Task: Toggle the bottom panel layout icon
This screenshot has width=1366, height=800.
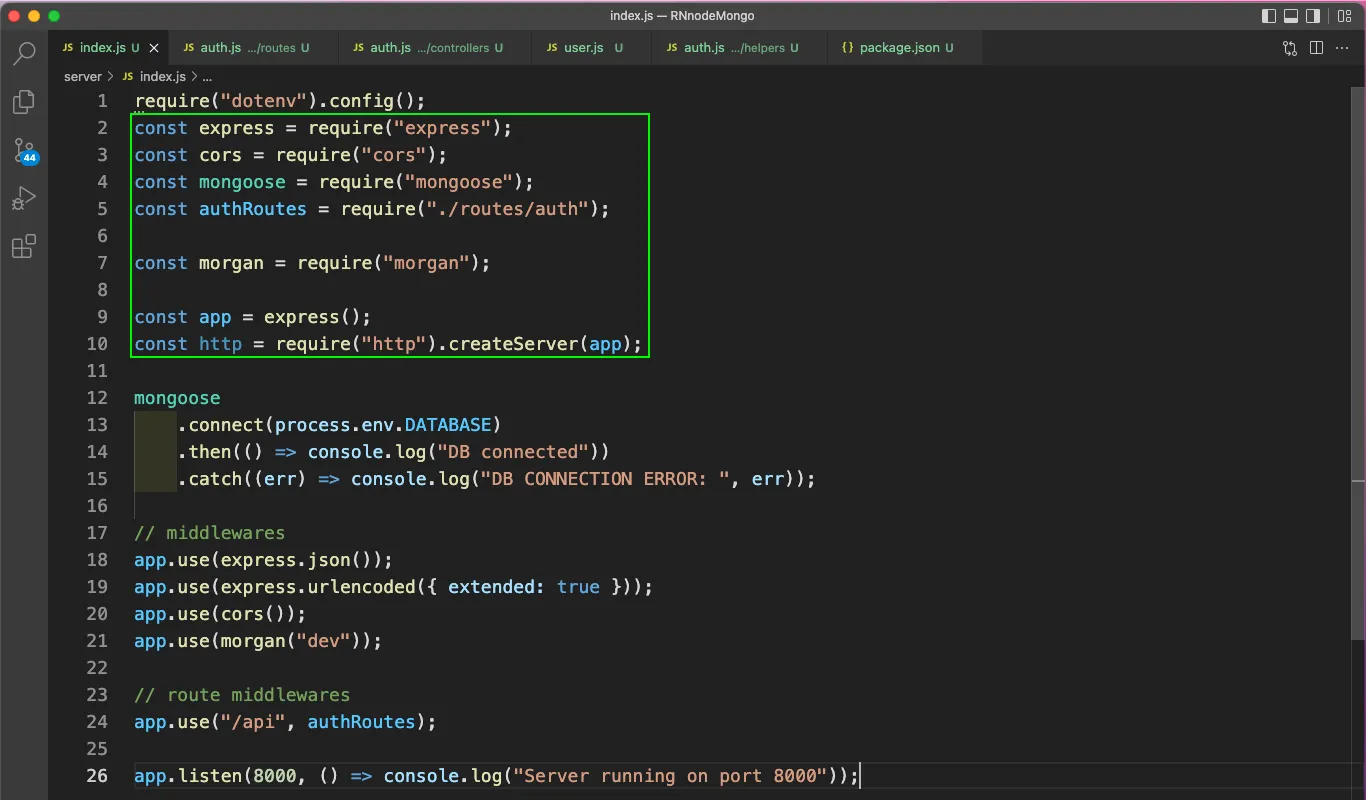Action: tap(1291, 16)
